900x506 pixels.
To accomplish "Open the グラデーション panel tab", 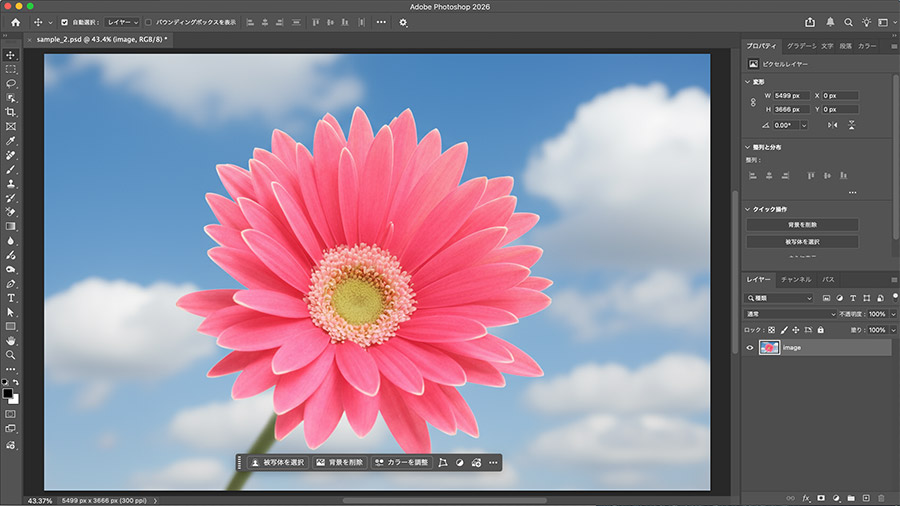I will pyautogui.click(x=800, y=46).
